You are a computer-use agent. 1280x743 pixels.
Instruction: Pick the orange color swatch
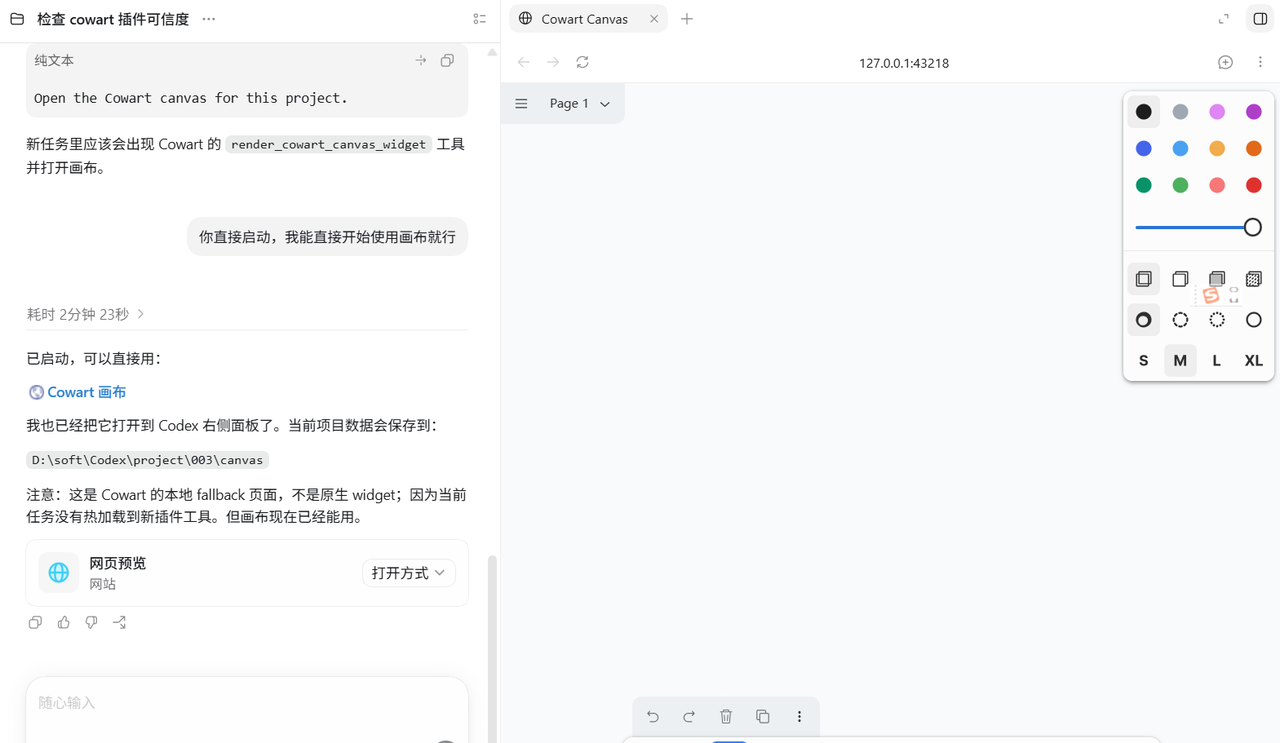[x=1254, y=149]
